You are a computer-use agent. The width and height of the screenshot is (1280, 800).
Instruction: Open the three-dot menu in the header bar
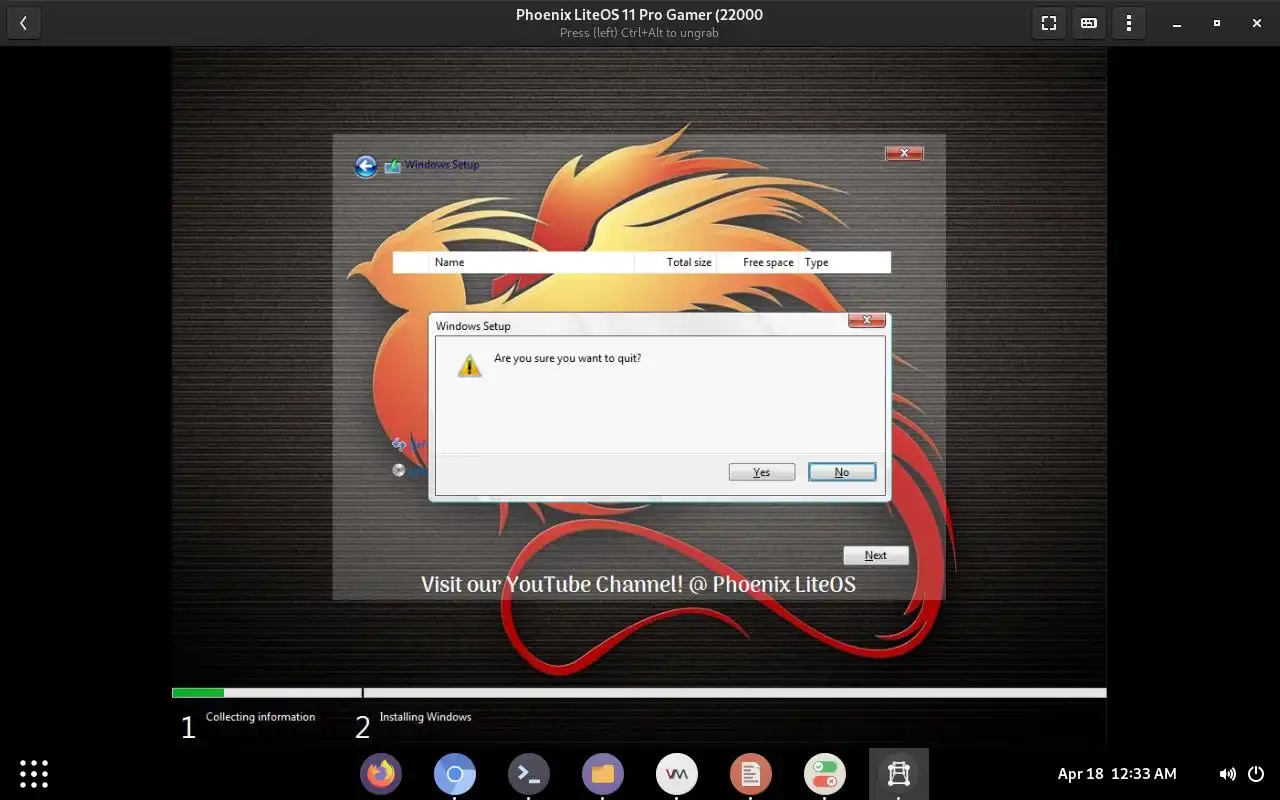pyautogui.click(x=1129, y=23)
